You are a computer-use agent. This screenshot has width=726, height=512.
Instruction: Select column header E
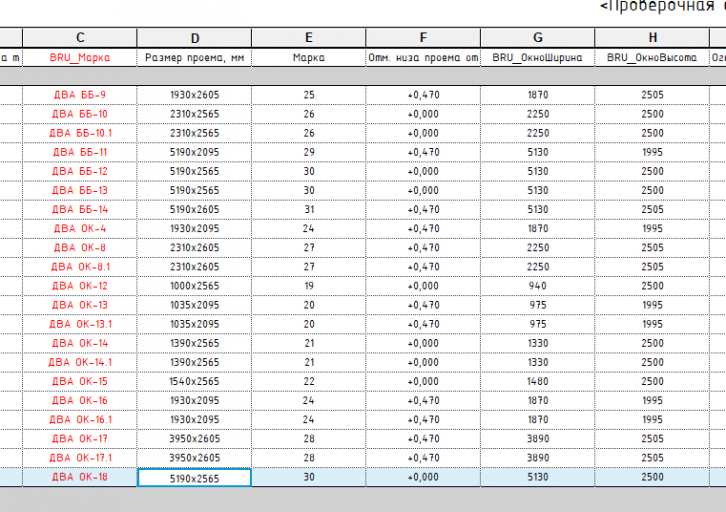(309, 37)
